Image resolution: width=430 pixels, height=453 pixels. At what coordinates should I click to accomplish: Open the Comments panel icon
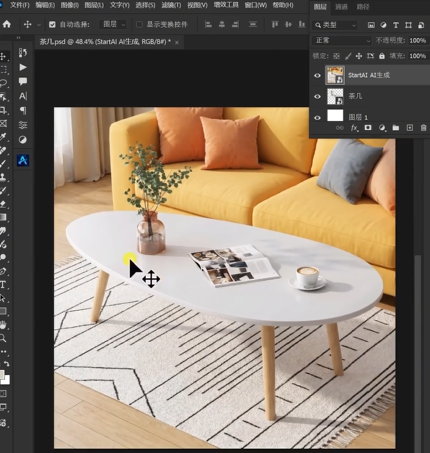23,81
